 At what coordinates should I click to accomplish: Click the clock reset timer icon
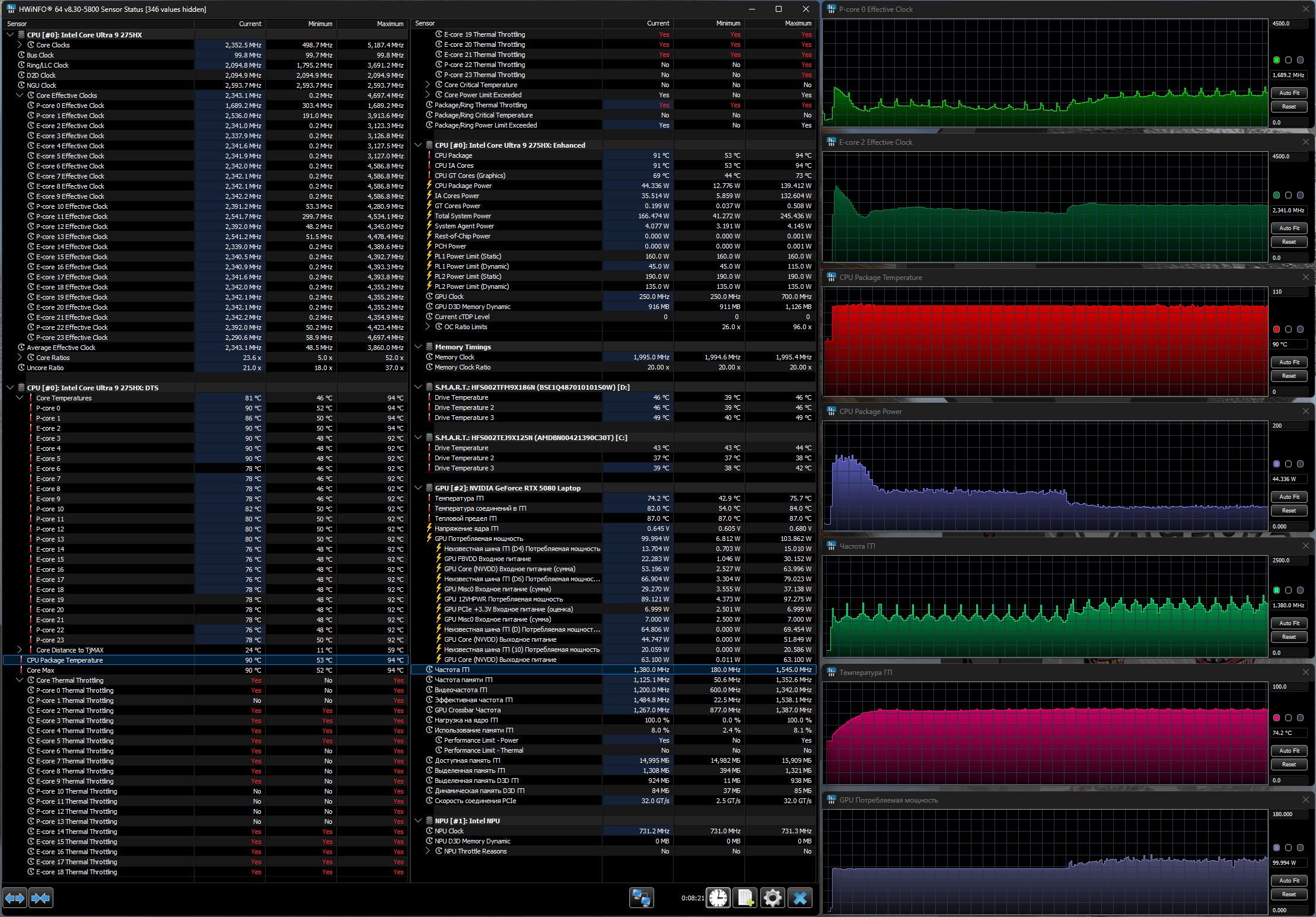(718, 898)
